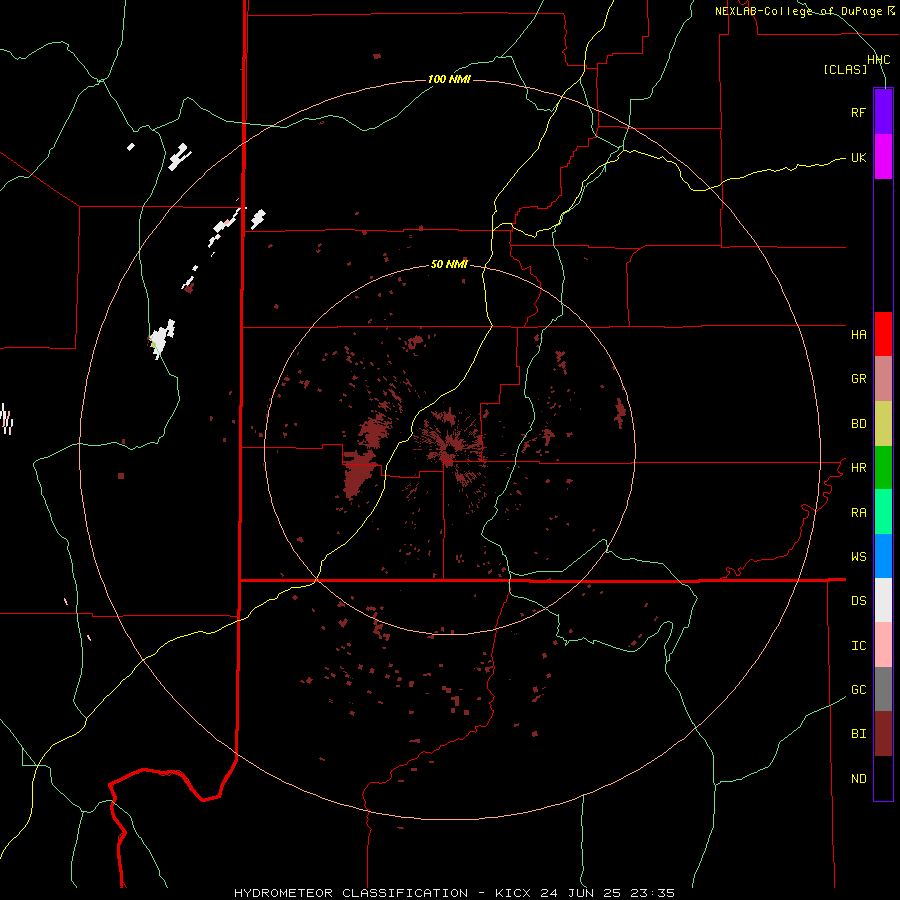Image resolution: width=900 pixels, height=900 pixels.
Task: Click the HA red legend color swatch
Action: [x=883, y=334]
